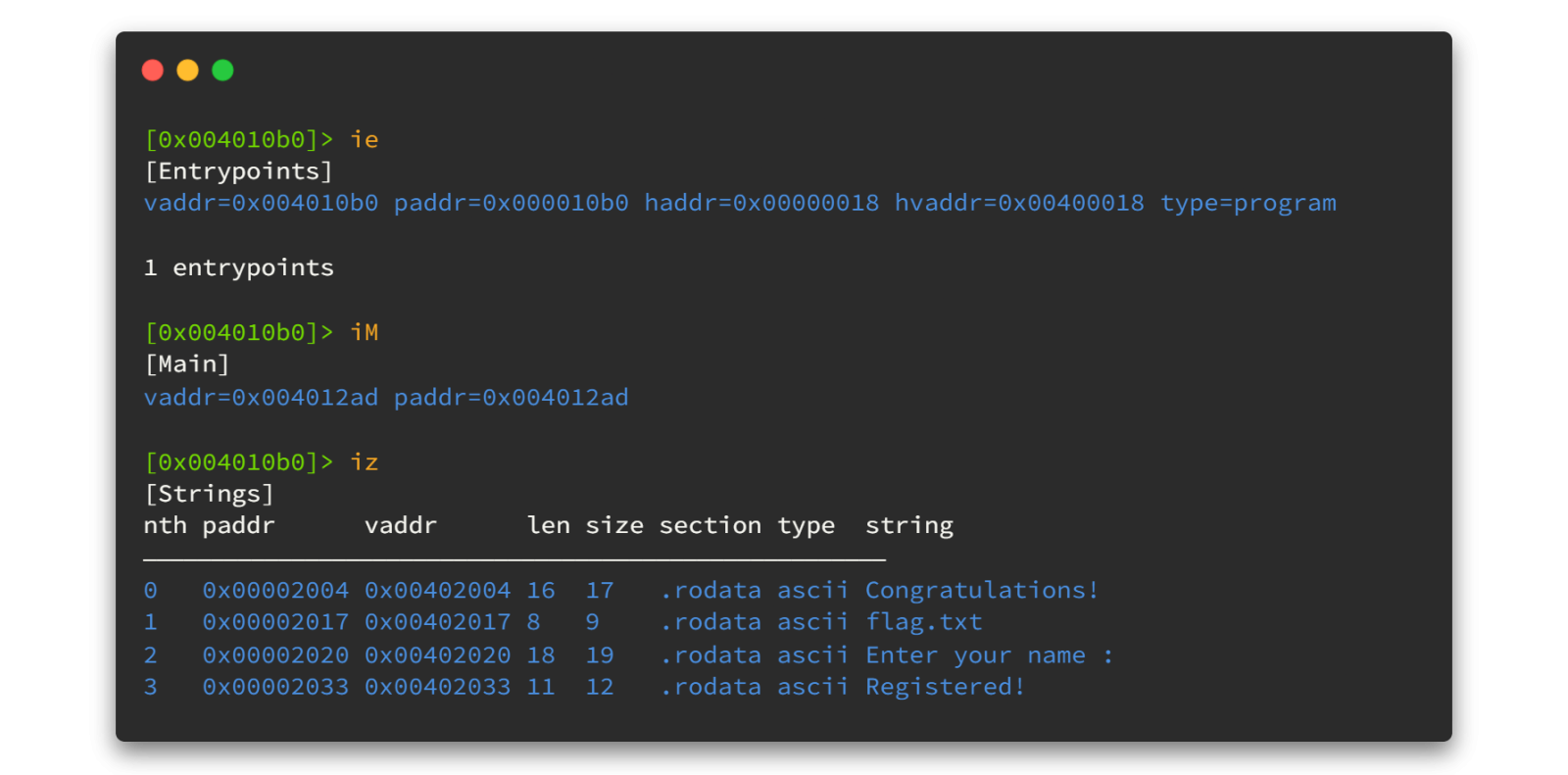The height and width of the screenshot is (775, 1568).
Task: Click the 'ie' command text
Action: point(365,140)
